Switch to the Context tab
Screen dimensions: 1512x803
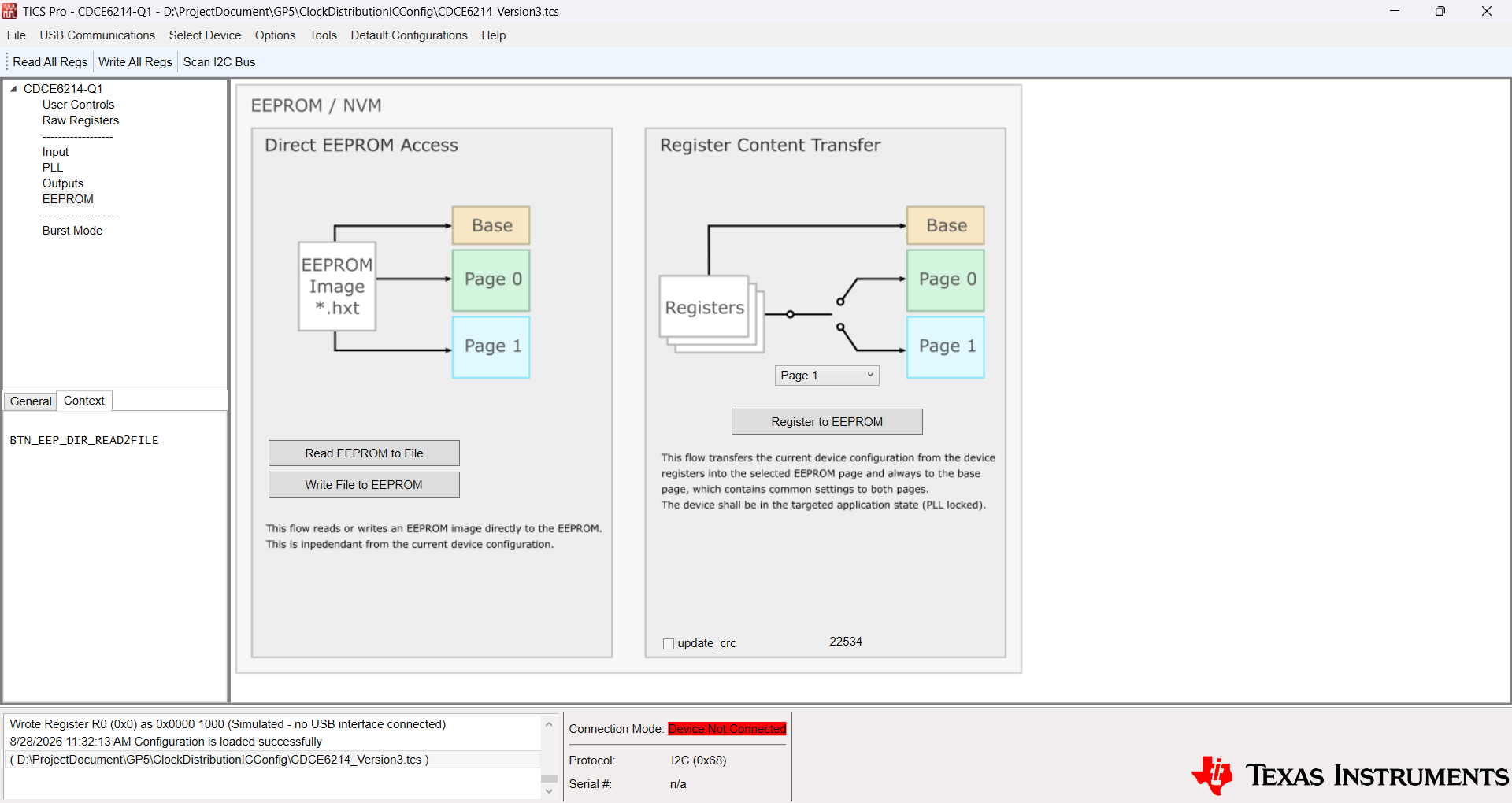pyautogui.click(x=84, y=401)
